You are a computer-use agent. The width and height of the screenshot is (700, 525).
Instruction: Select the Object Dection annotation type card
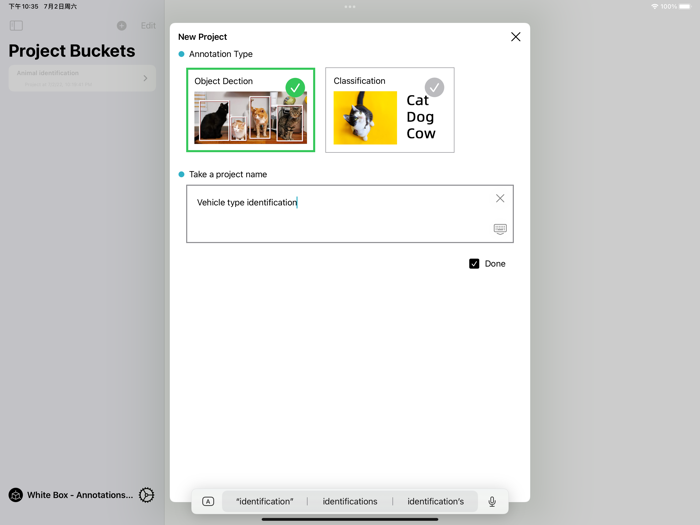[x=250, y=110]
